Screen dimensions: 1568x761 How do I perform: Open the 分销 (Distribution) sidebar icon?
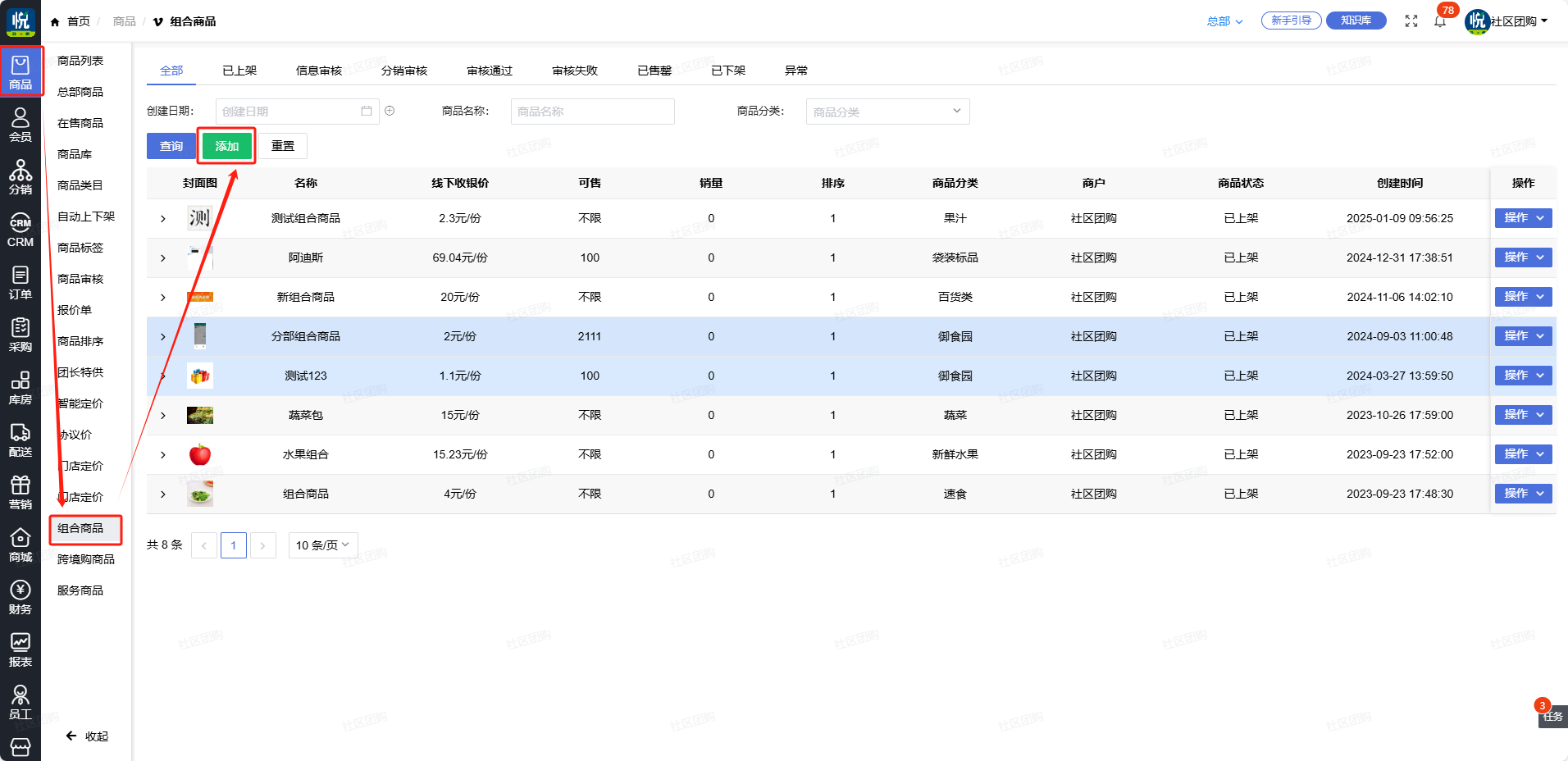click(x=21, y=177)
